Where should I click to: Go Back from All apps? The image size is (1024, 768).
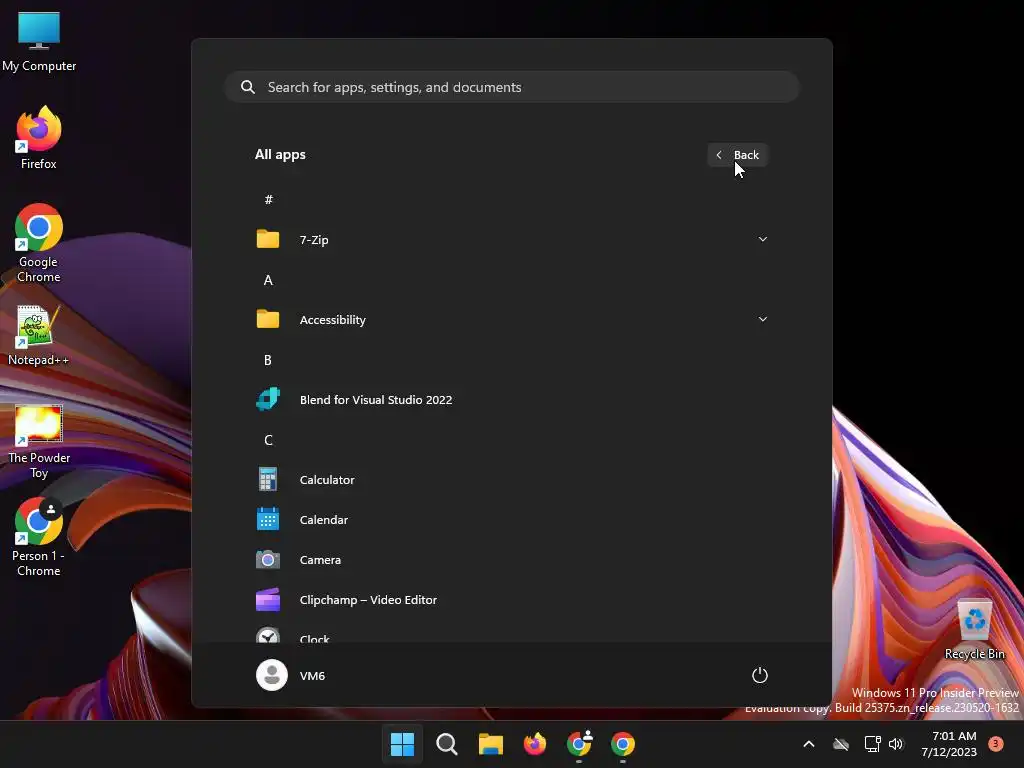click(x=738, y=155)
